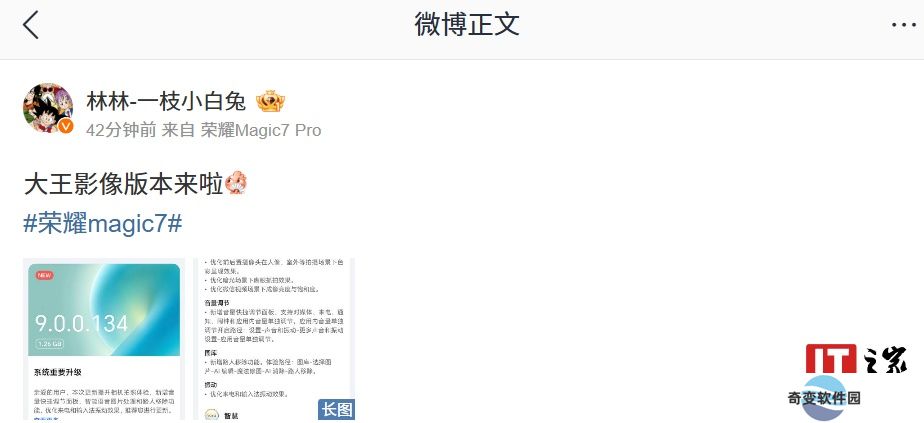Click 系统重要升级 heading in first thumbnail
Image resolution: width=924 pixels, height=423 pixels.
[58, 372]
